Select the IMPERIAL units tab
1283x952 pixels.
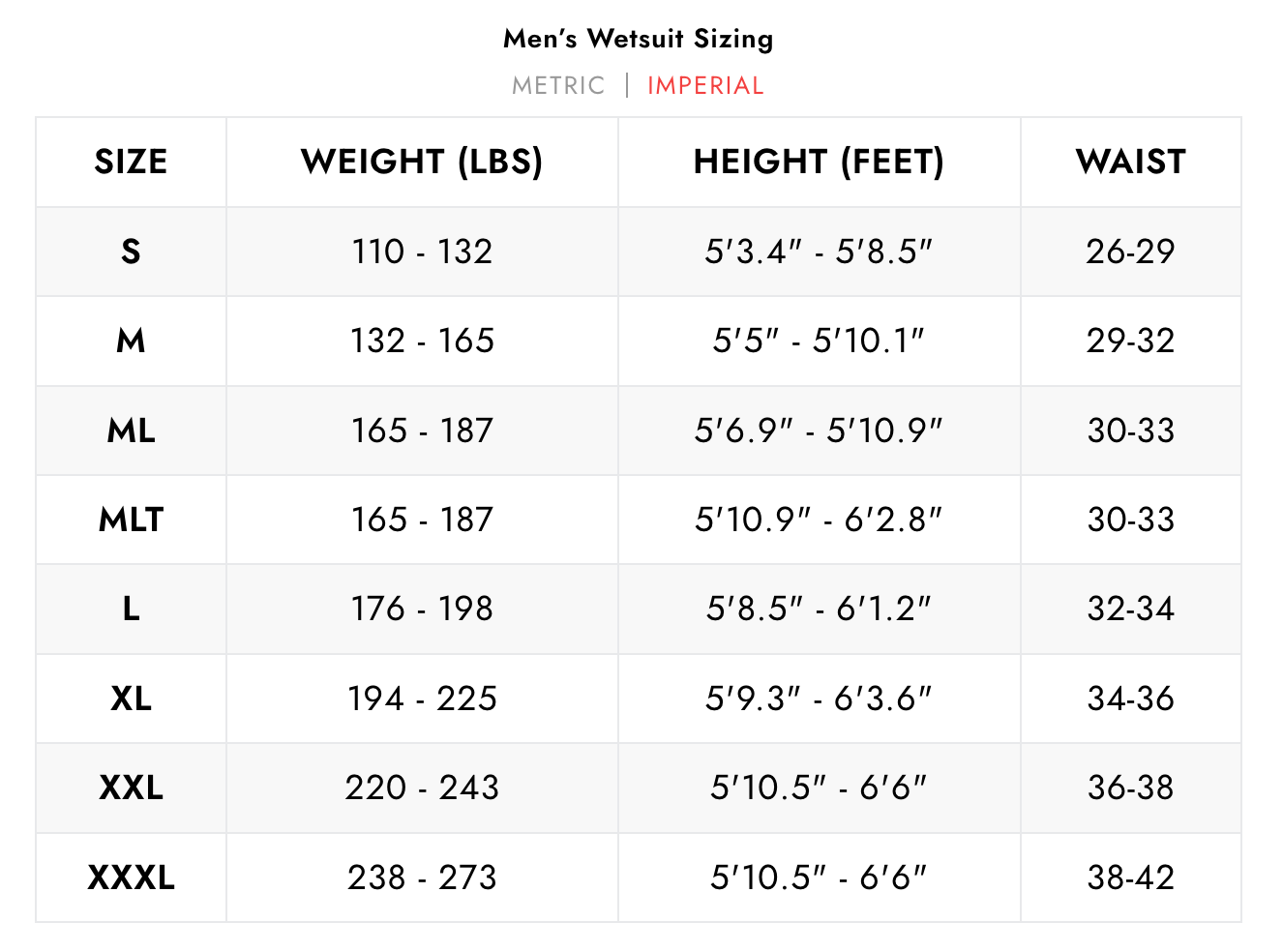[x=705, y=86]
